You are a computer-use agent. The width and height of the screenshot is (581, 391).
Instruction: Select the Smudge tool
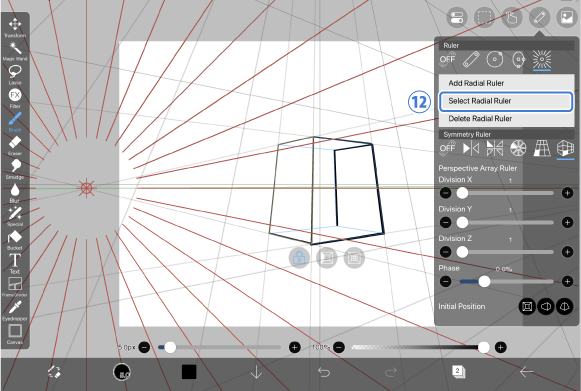(x=15, y=169)
